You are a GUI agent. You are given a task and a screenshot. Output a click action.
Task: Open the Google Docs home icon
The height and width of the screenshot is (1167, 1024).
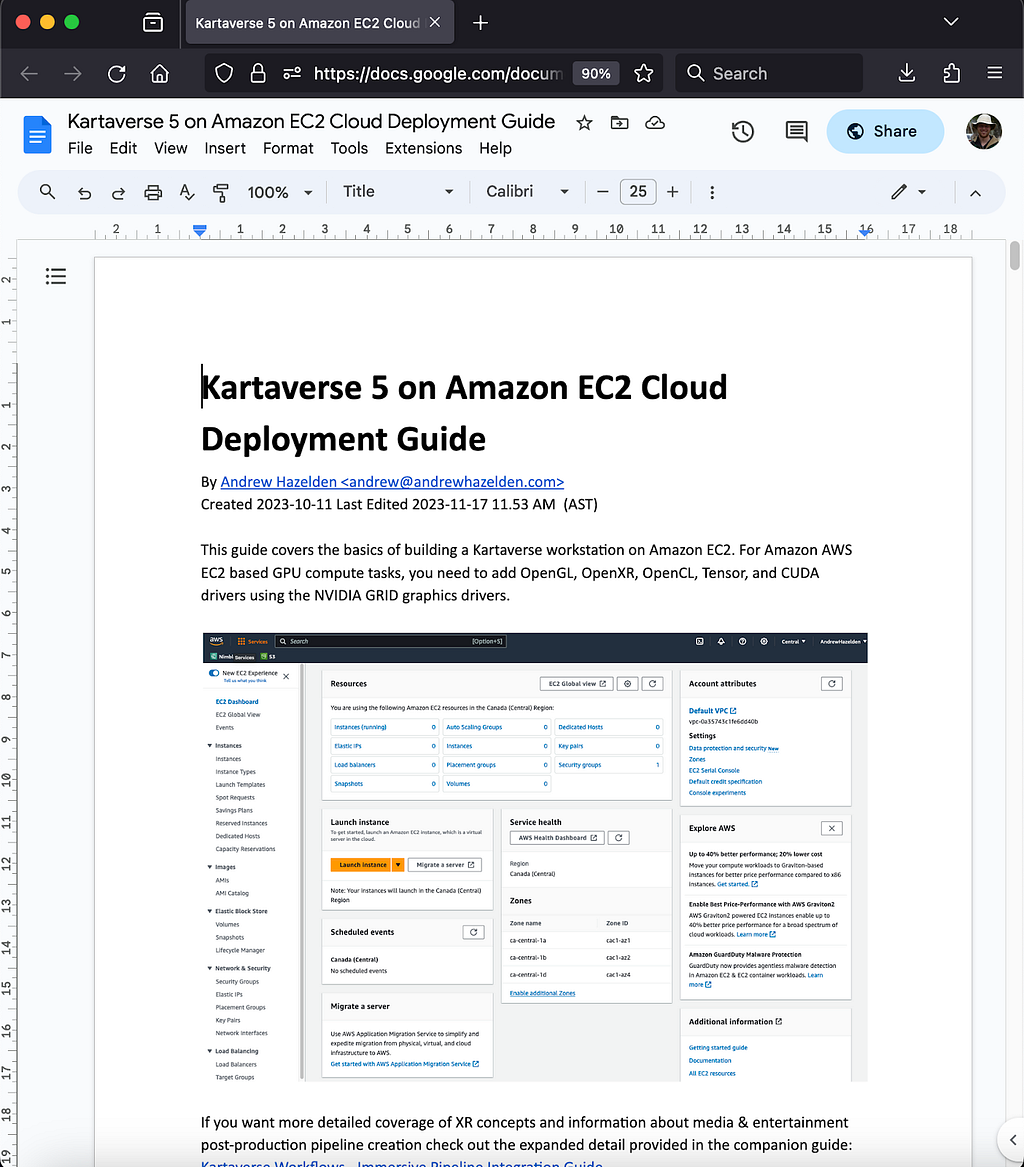point(37,135)
